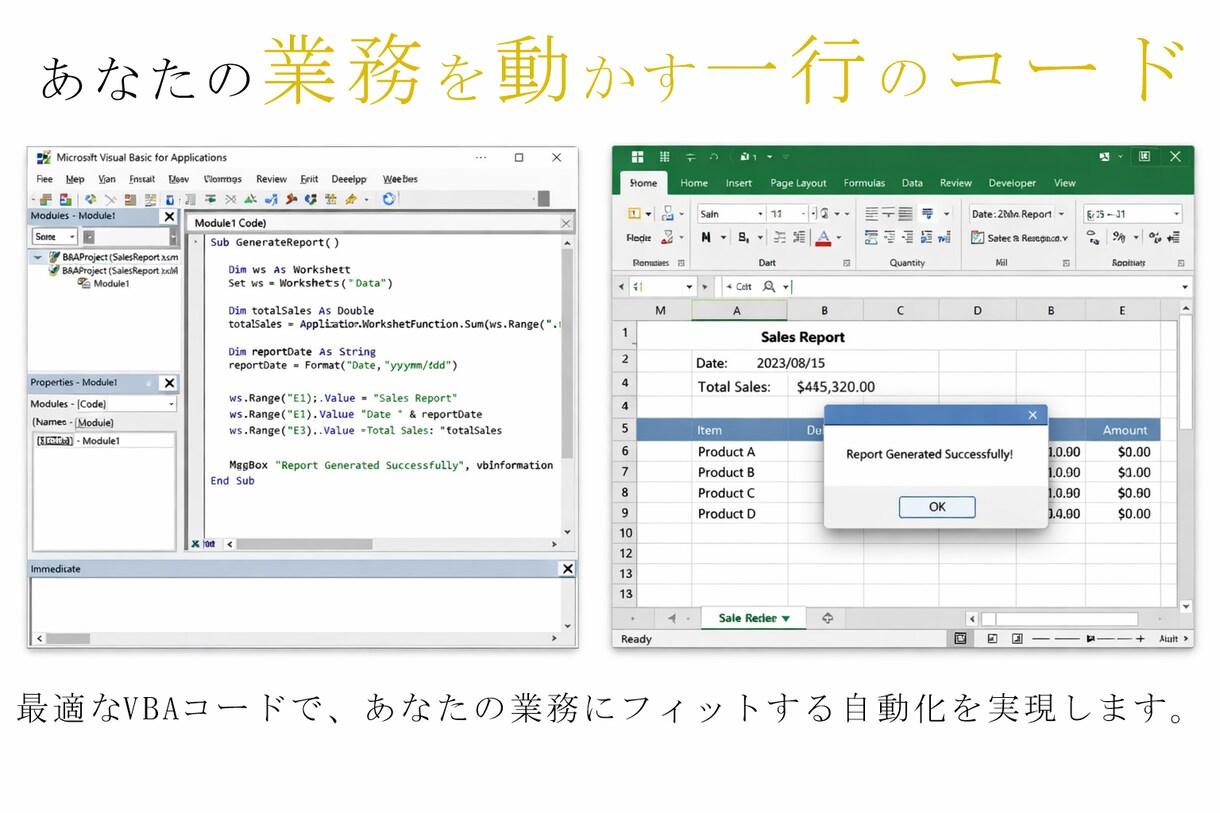Image resolution: width=1220 pixels, height=813 pixels.
Task: Close the Modules project panel
Action: [169, 216]
